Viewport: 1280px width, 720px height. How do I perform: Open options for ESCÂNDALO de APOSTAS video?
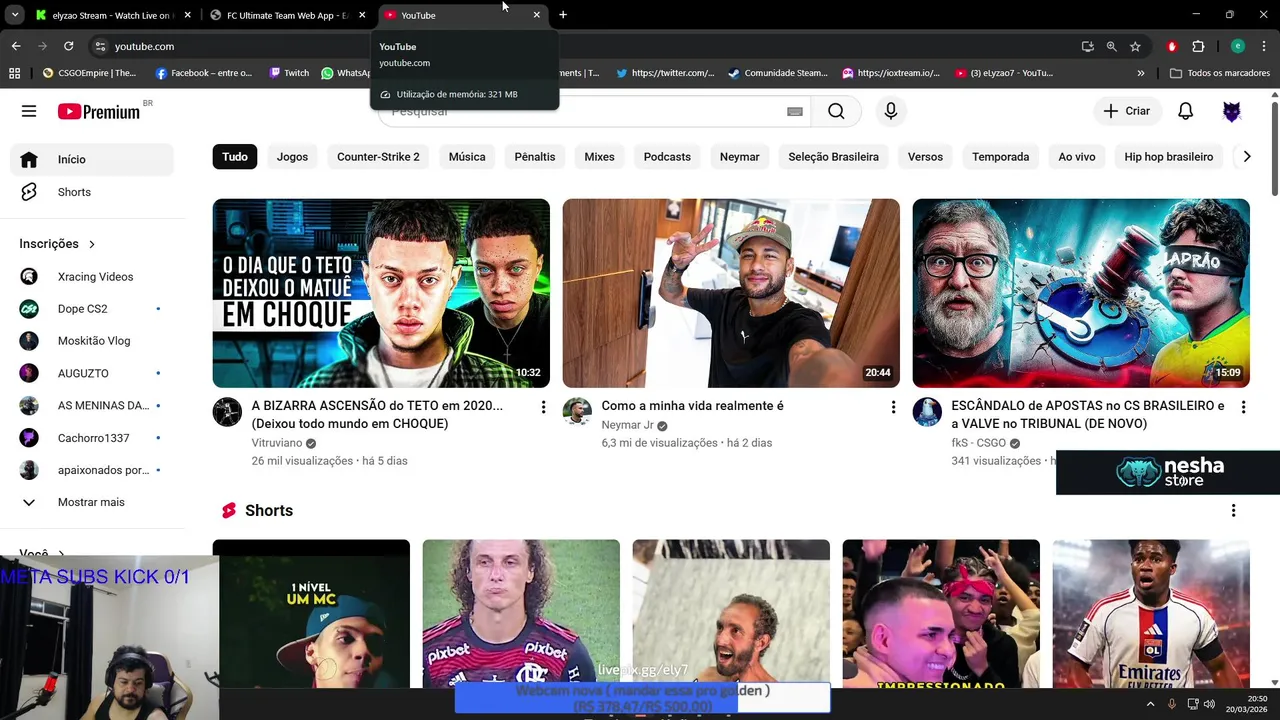(x=1243, y=407)
